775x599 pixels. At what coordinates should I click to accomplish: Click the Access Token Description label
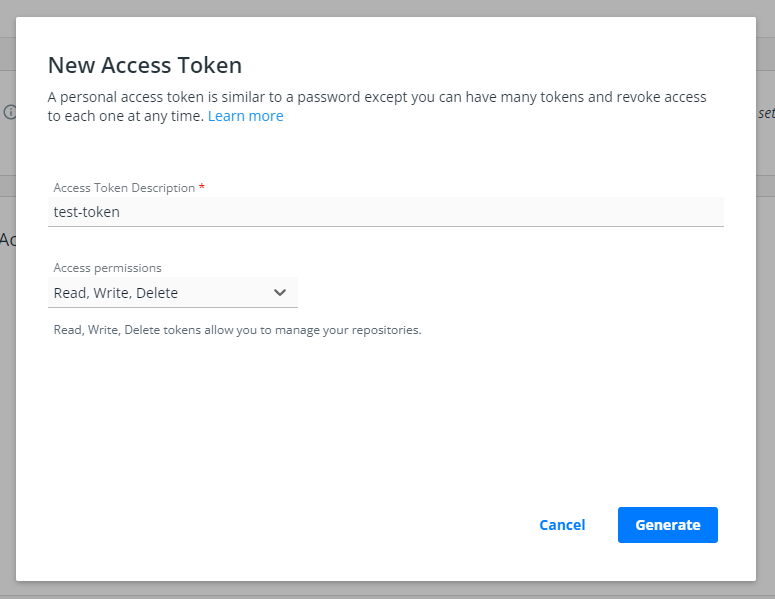124,188
